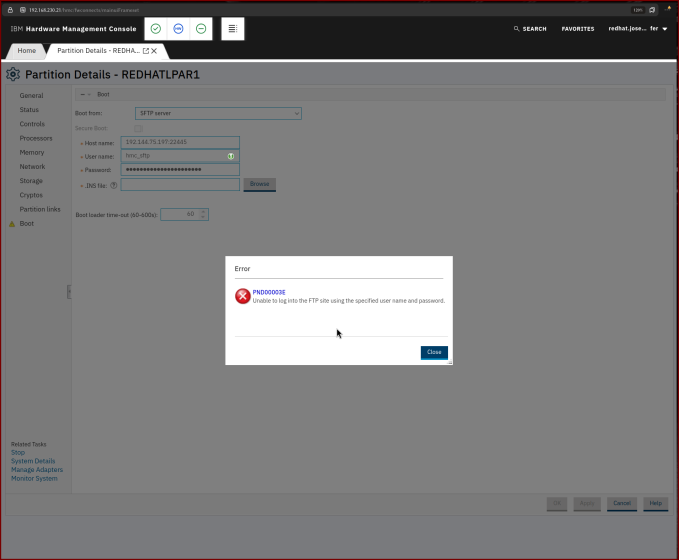Click the blue circular status icon in header
Image resolution: width=679 pixels, height=560 pixels.
click(x=178, y=29)
